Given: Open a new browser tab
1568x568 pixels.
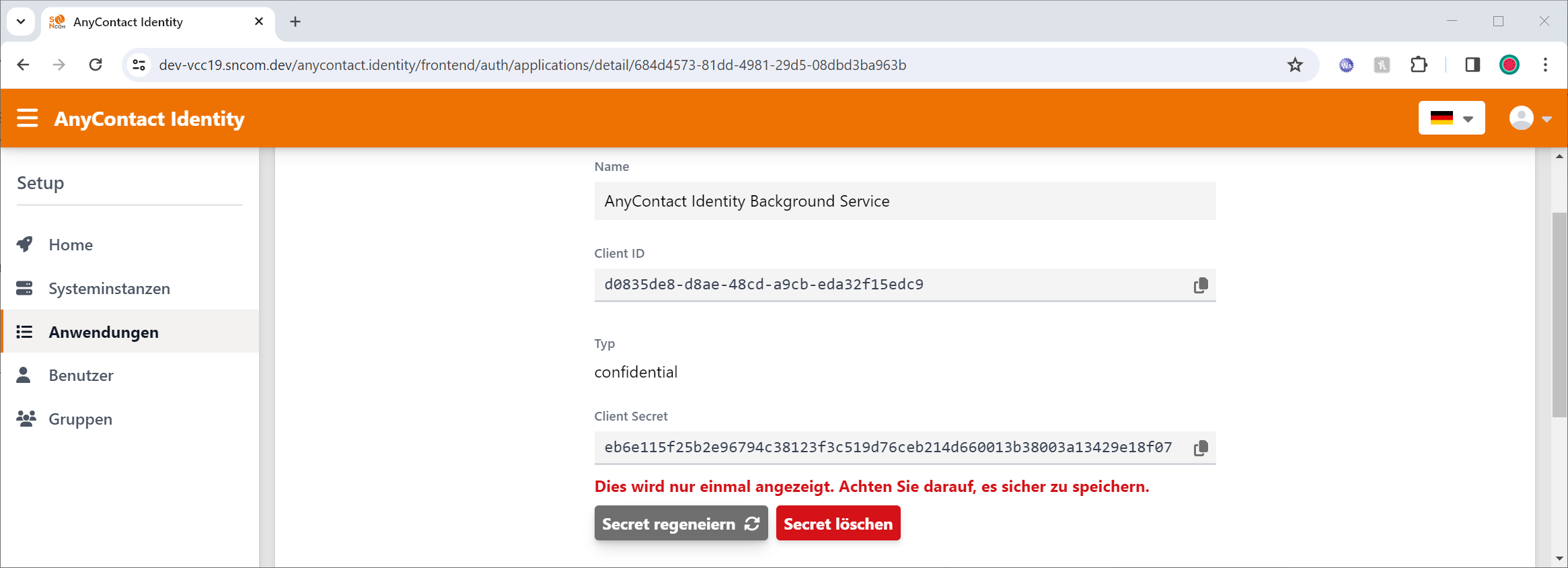Looking at the screenshot, I should tap(295, 22).
